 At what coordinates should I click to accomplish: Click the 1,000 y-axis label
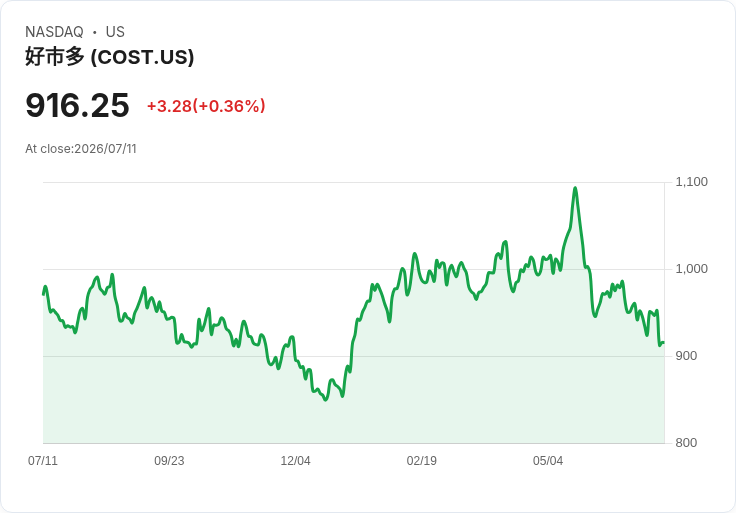pos(691,268)
